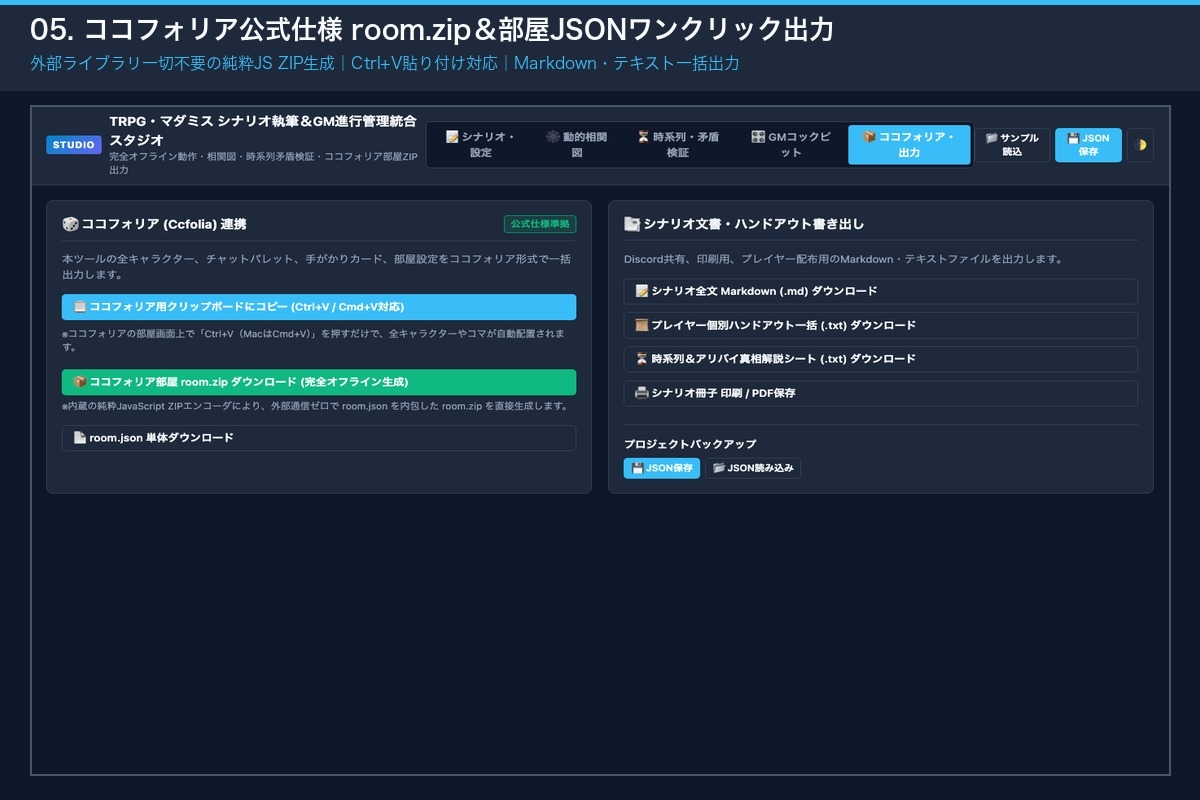Click the シナリオ文書・ハンドアウト書き出し heading

(x=754, y=224)
